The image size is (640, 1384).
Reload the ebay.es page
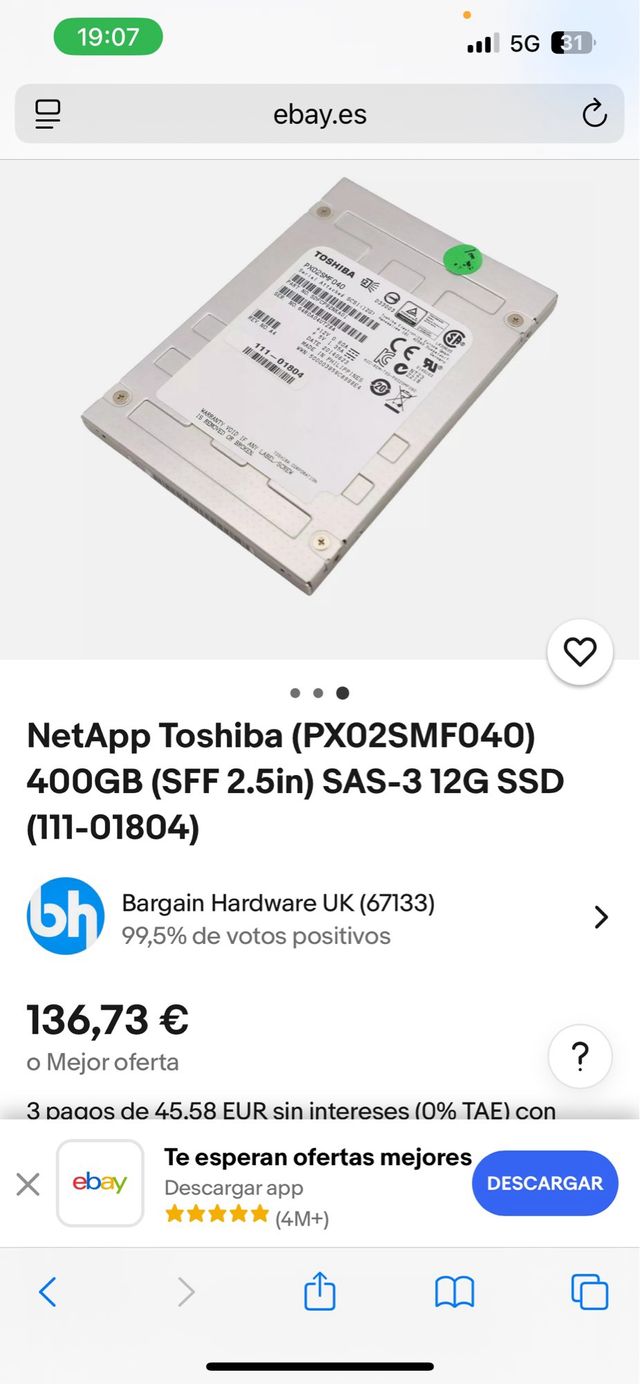pyautogui.click(x=594, y=114)
